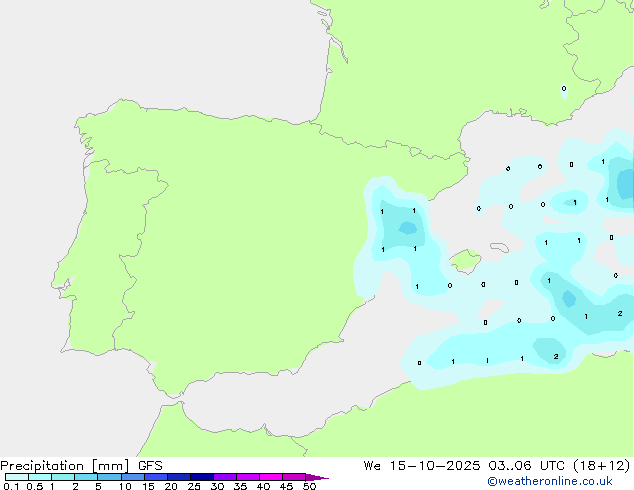Choose the 20–25 mm legend color swatch

pyautogui.click(x=179, y=477)
